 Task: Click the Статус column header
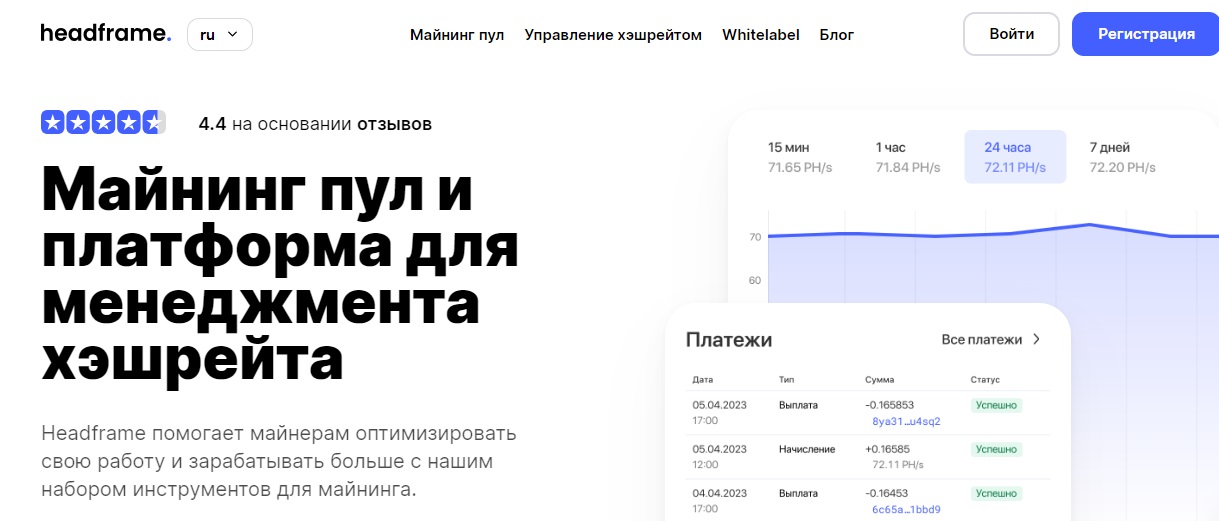[985, 380]
